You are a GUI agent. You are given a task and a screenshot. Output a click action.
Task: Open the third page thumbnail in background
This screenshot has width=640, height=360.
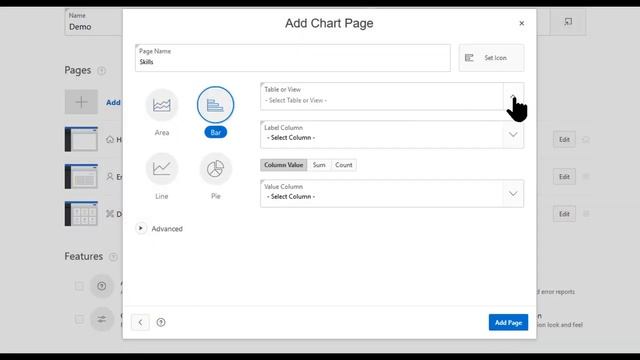click(81, 213)
